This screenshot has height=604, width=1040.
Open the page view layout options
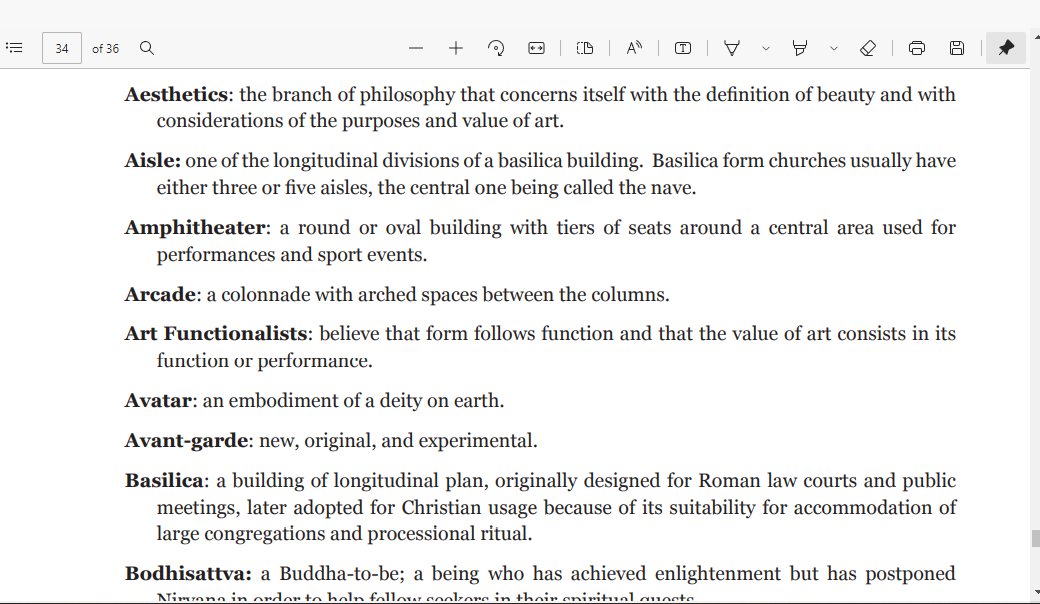(x=585, y=48)
